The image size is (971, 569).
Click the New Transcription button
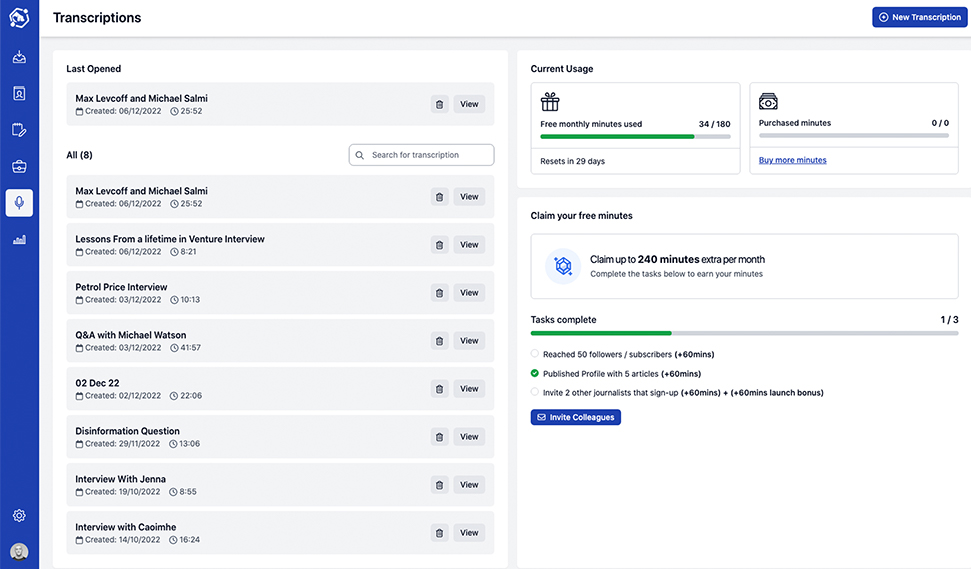coord(919,17)
